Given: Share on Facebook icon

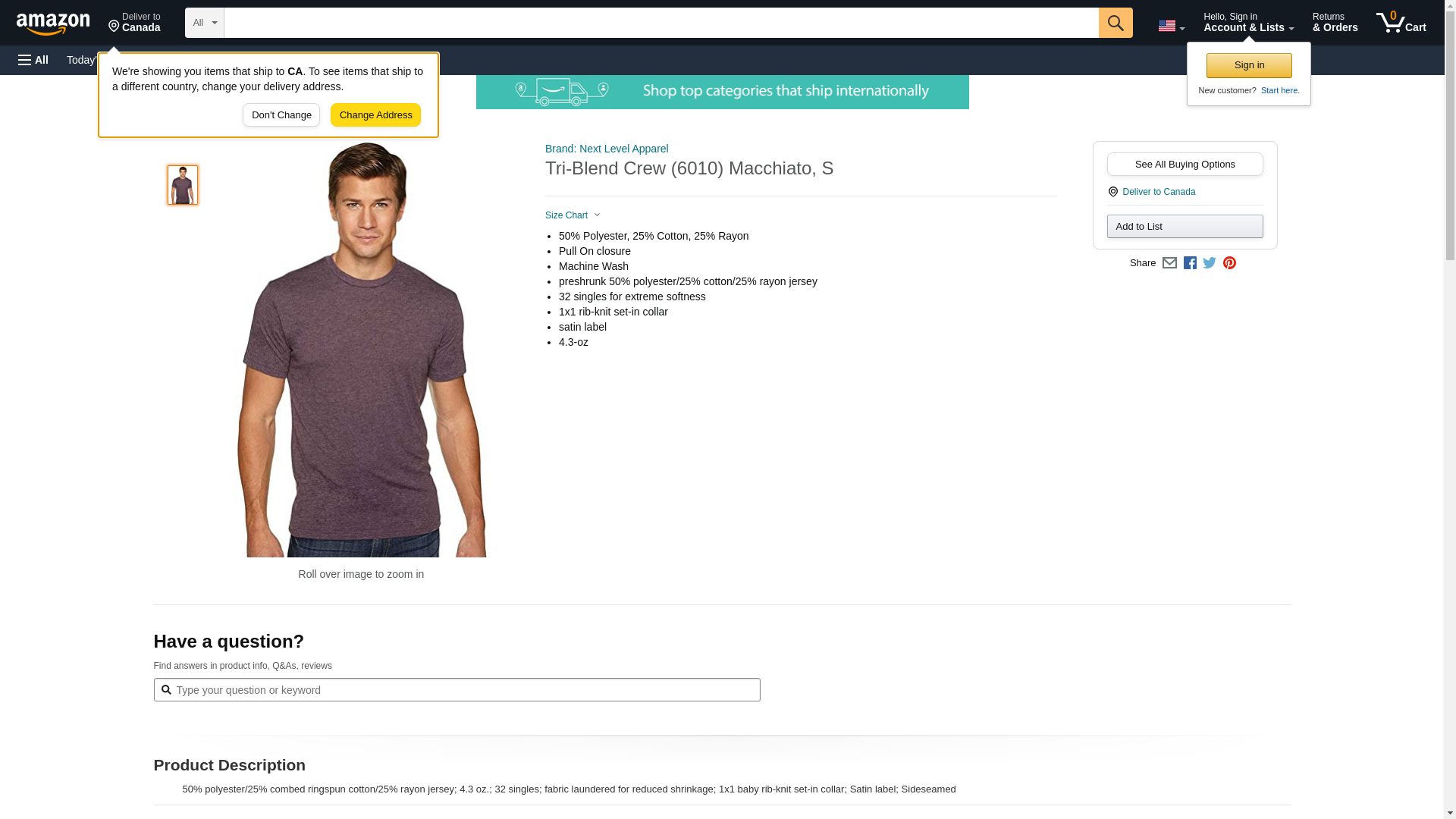Looking at the screenshot, I should (1190, 263).
